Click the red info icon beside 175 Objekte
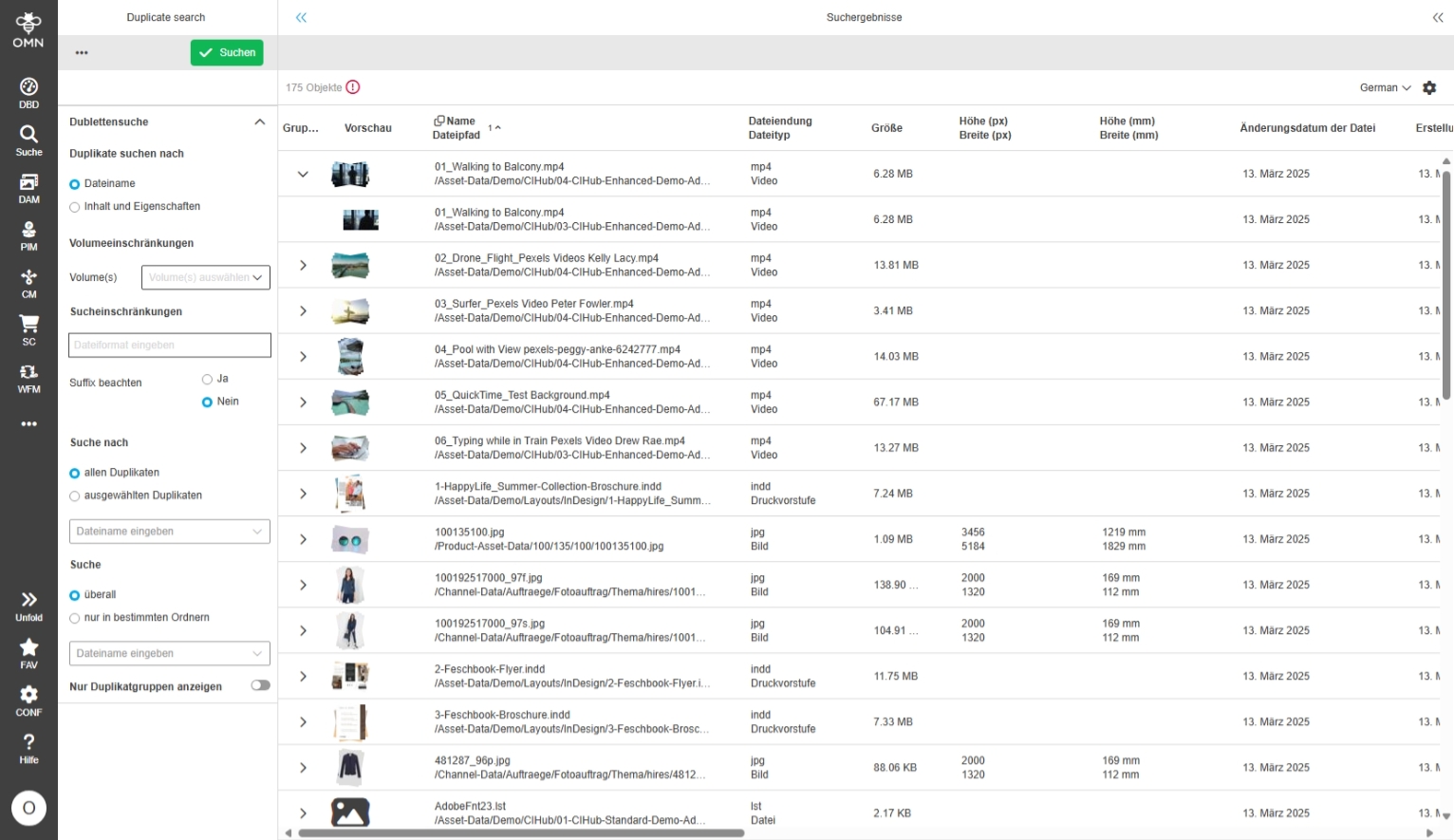Viewport: 1454px width, 840px height. [353, 87]
